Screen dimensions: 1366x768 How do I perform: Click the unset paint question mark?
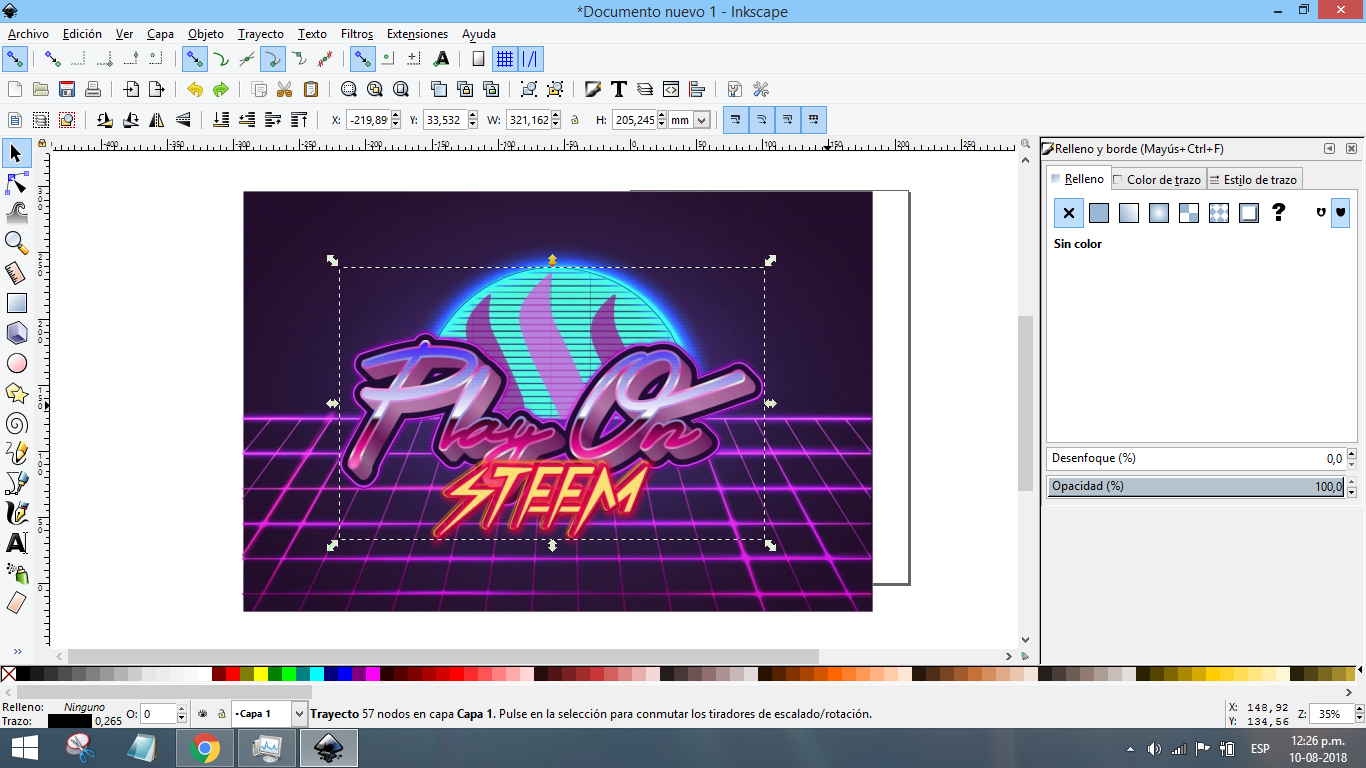[1278, 212]
